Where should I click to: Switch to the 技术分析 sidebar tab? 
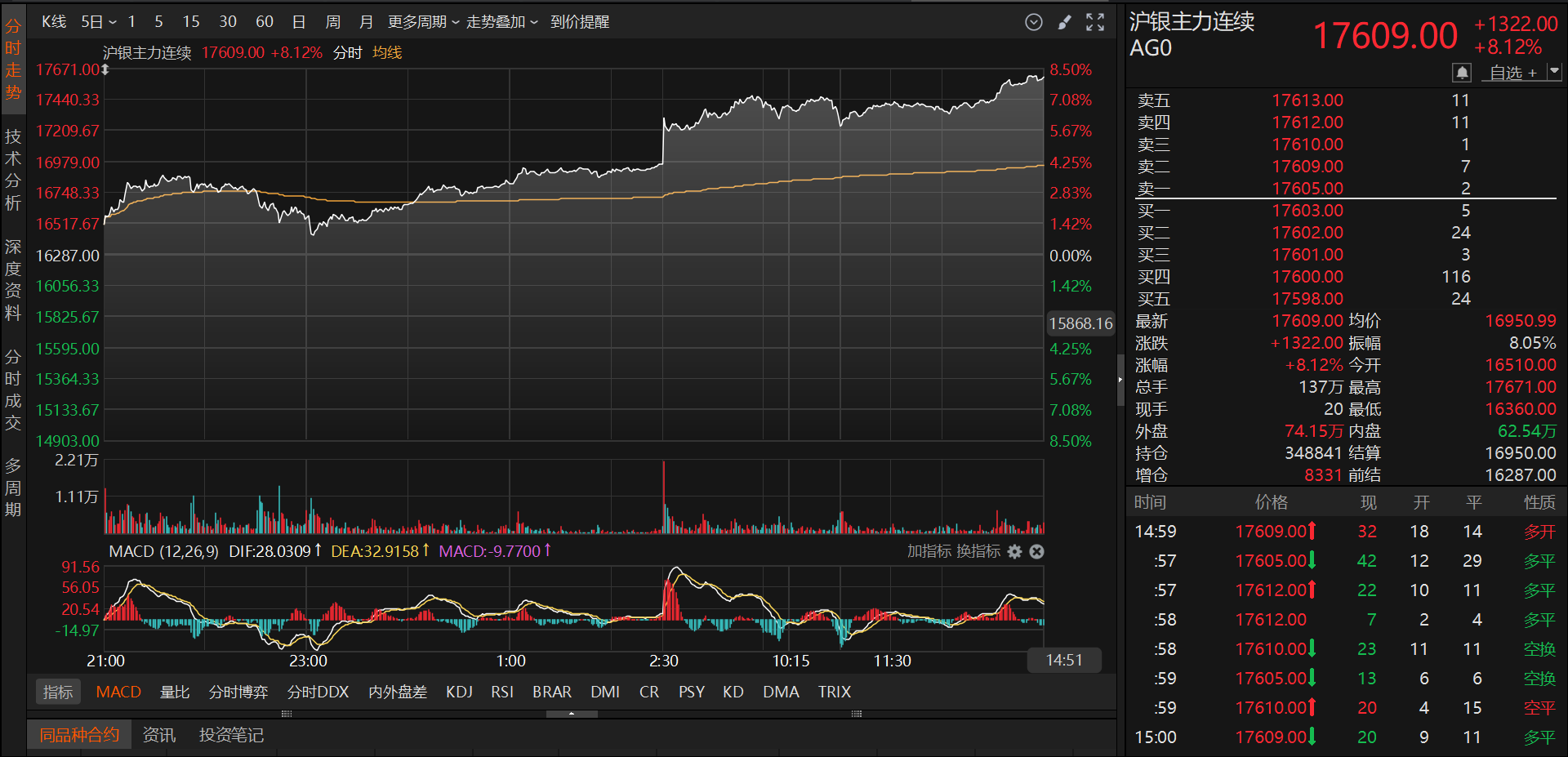click(13, 169)
